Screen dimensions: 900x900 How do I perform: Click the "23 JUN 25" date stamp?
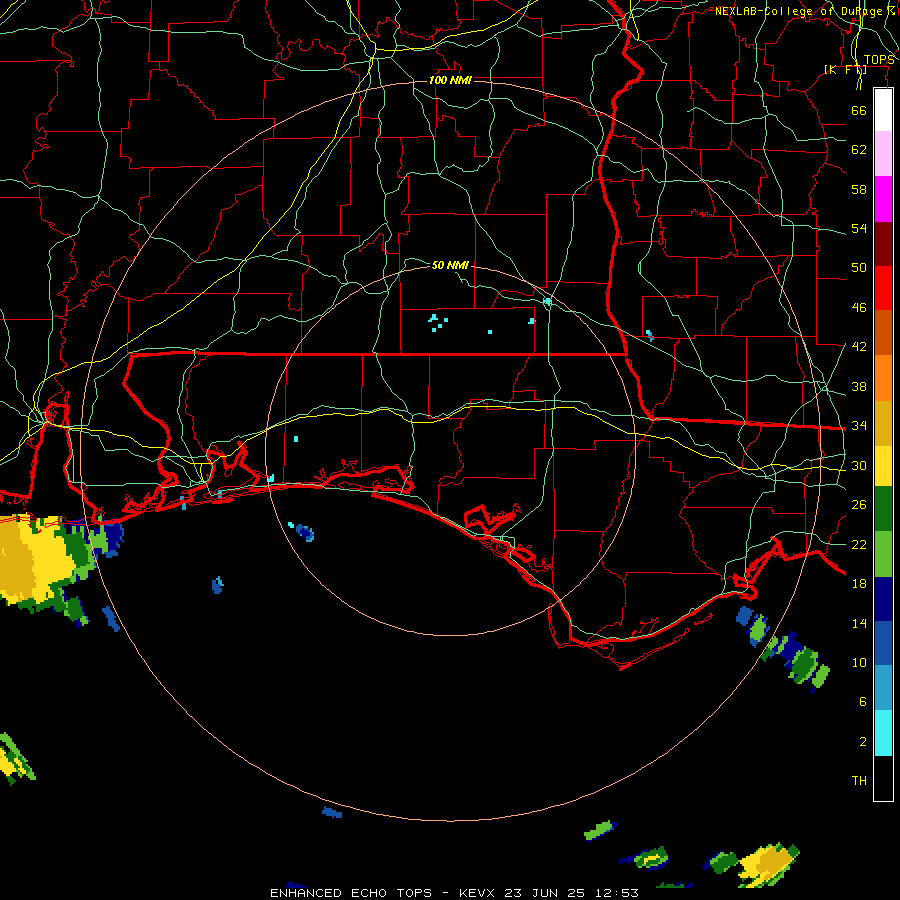545,893
